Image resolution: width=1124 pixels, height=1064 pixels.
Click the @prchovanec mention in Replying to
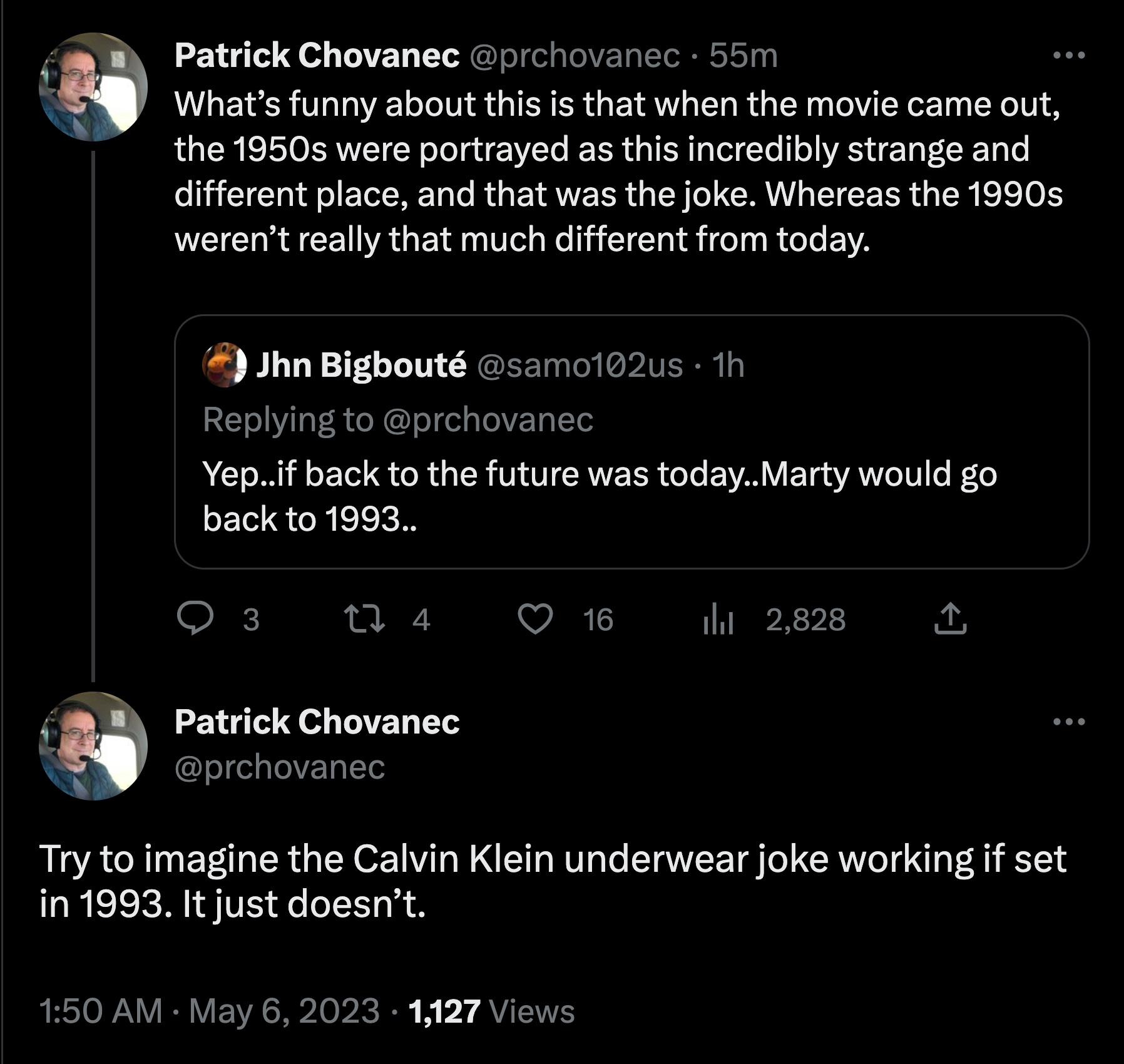488,419
